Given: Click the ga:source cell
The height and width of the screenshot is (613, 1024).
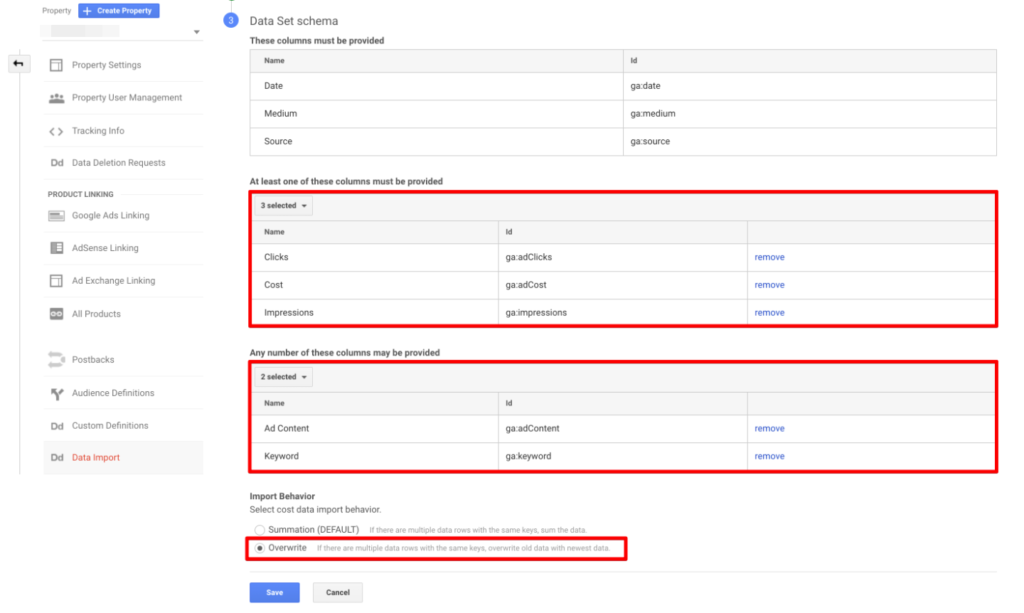Looking at the screenshot, I should [810, 142].
